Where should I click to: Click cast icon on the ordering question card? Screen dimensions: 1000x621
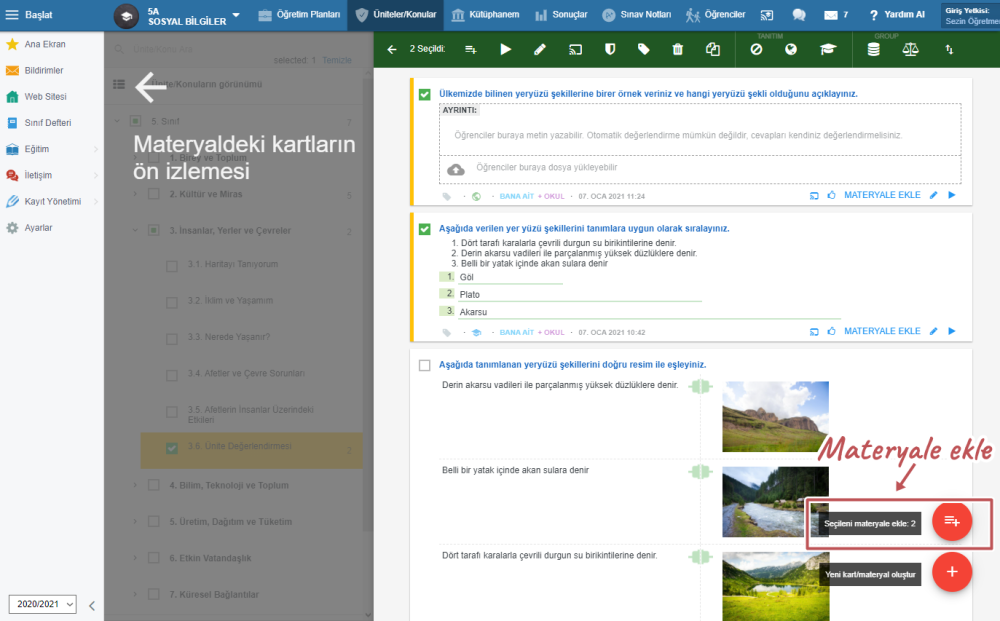[814, 332]
